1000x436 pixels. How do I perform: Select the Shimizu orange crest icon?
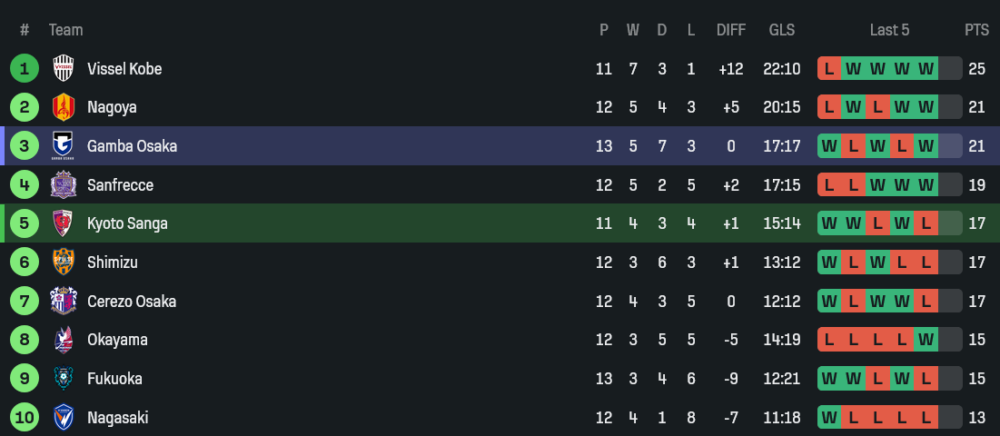(63, 262)
